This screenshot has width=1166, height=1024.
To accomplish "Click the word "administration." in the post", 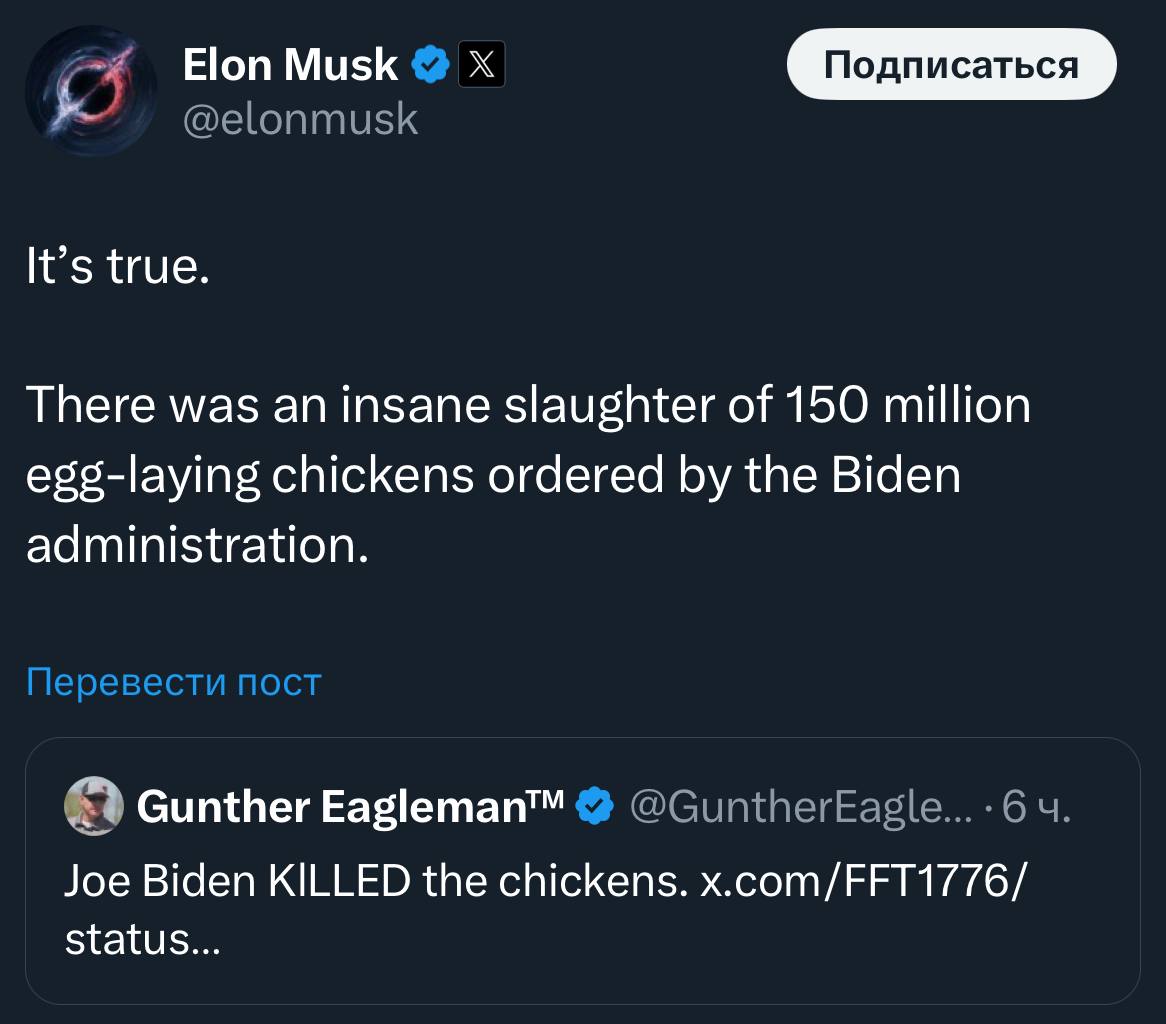I will coord(197,543).
